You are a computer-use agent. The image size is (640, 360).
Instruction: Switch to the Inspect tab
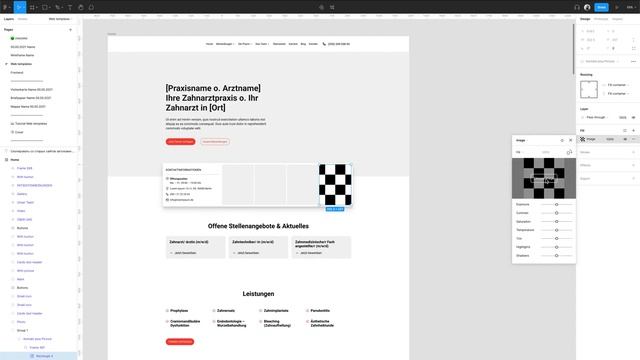click(617, 19)
